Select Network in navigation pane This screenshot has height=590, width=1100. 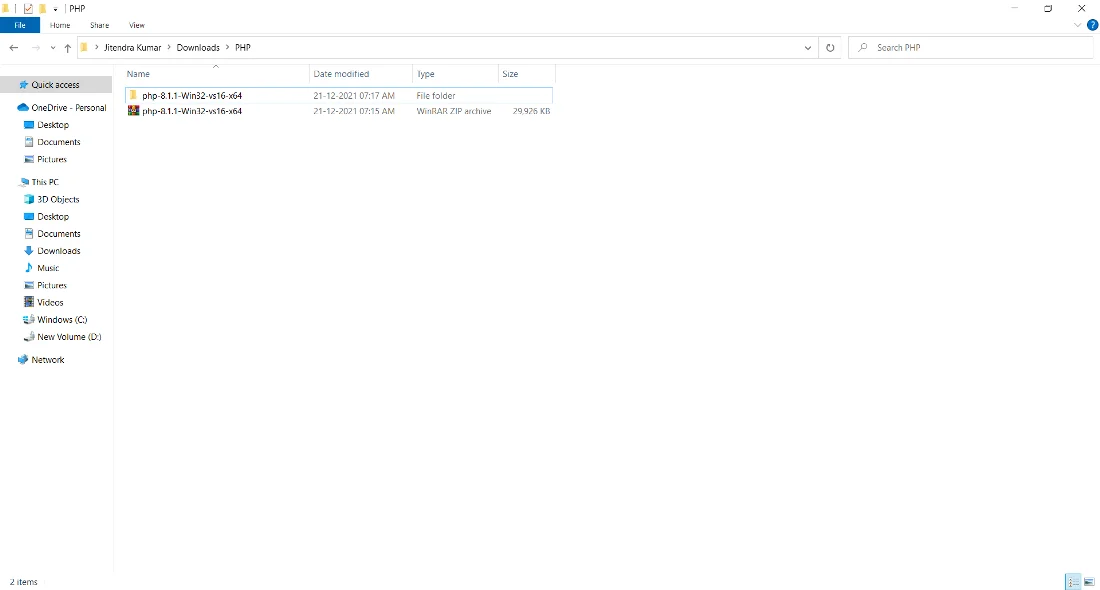pos(48,360)
